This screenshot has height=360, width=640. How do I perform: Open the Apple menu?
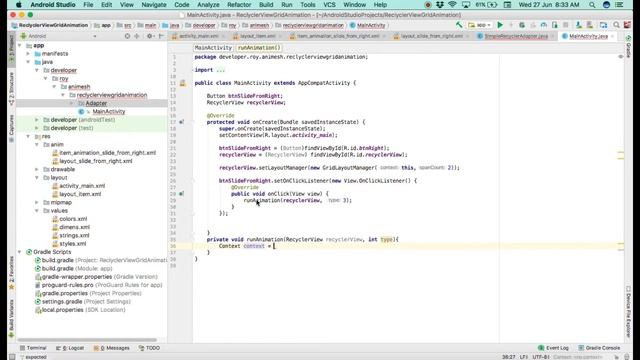(18, 5)
